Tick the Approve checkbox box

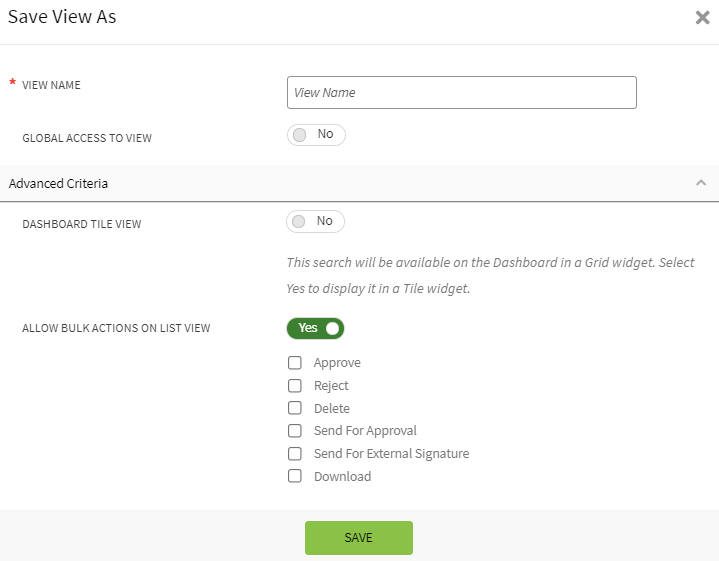[x=295, y=363]
